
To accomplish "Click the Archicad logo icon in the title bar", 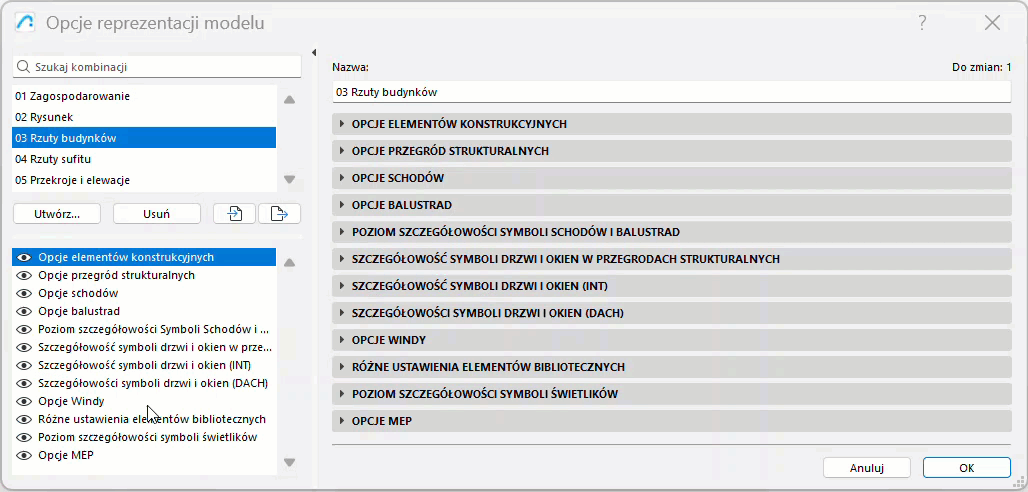I will coord(25,23).
